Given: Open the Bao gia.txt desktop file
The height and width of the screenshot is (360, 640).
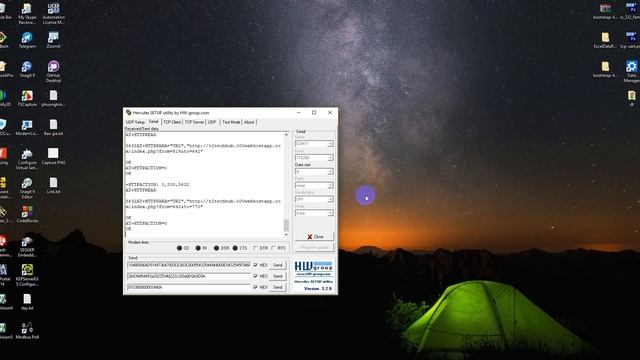Looking at the screenshot, I should click(x=53, y=127).
